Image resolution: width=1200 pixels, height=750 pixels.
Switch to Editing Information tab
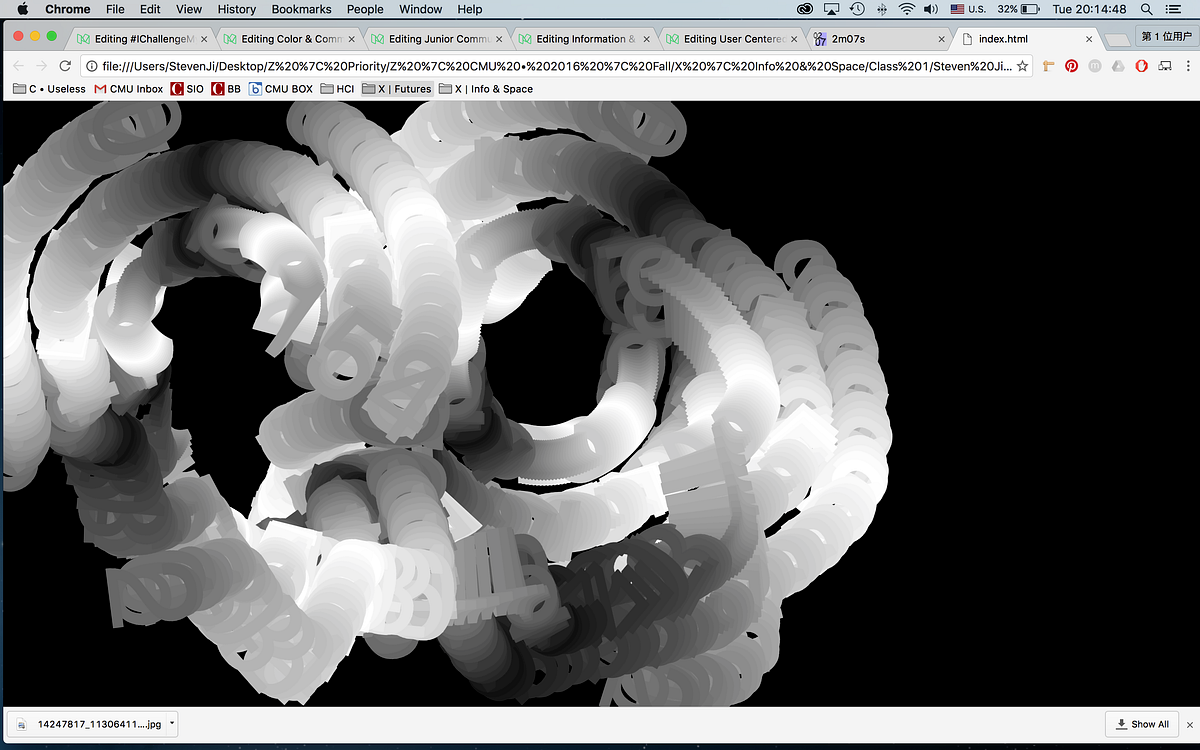tap(584, 39)
